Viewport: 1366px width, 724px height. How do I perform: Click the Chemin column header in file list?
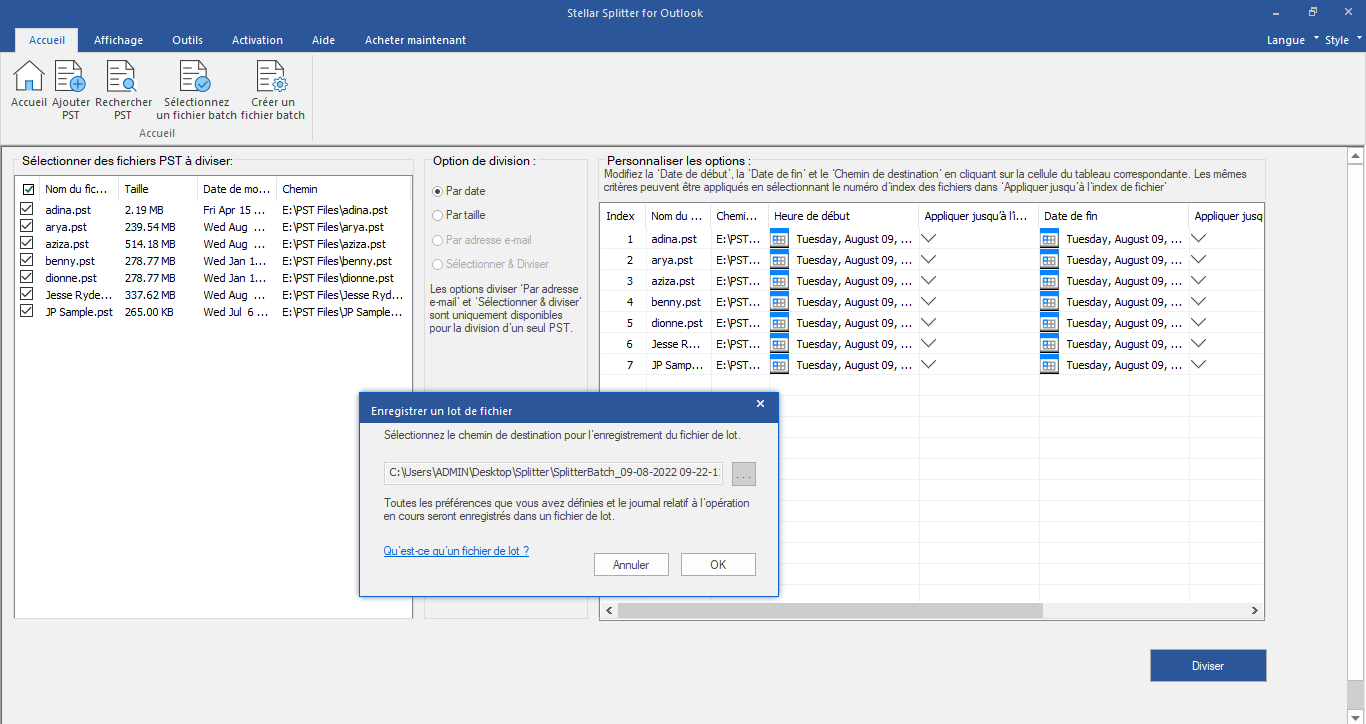[343, 189]
